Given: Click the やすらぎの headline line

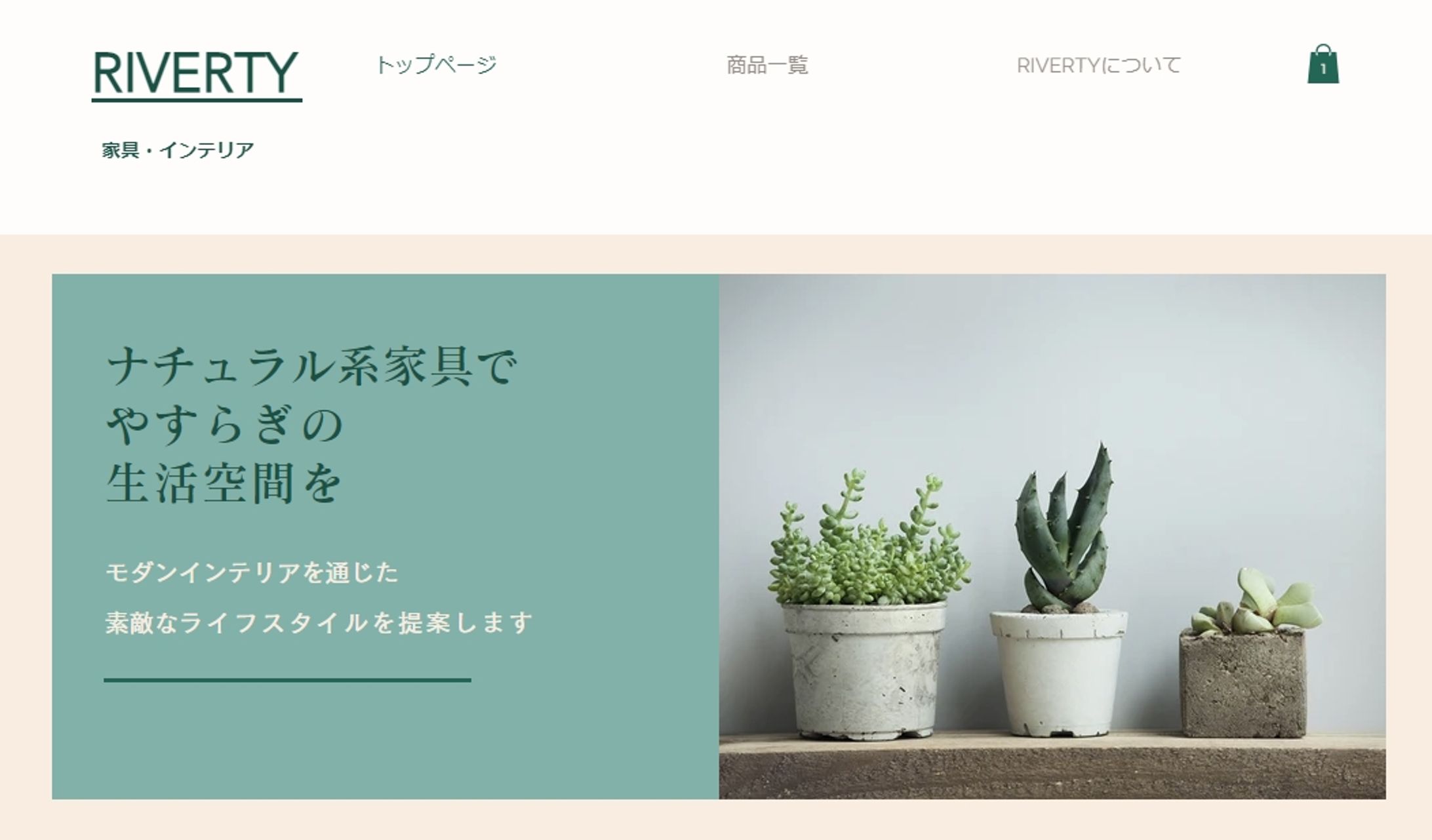Looking at the screenshot, I should pyautogui.click(x=225, y=425).
